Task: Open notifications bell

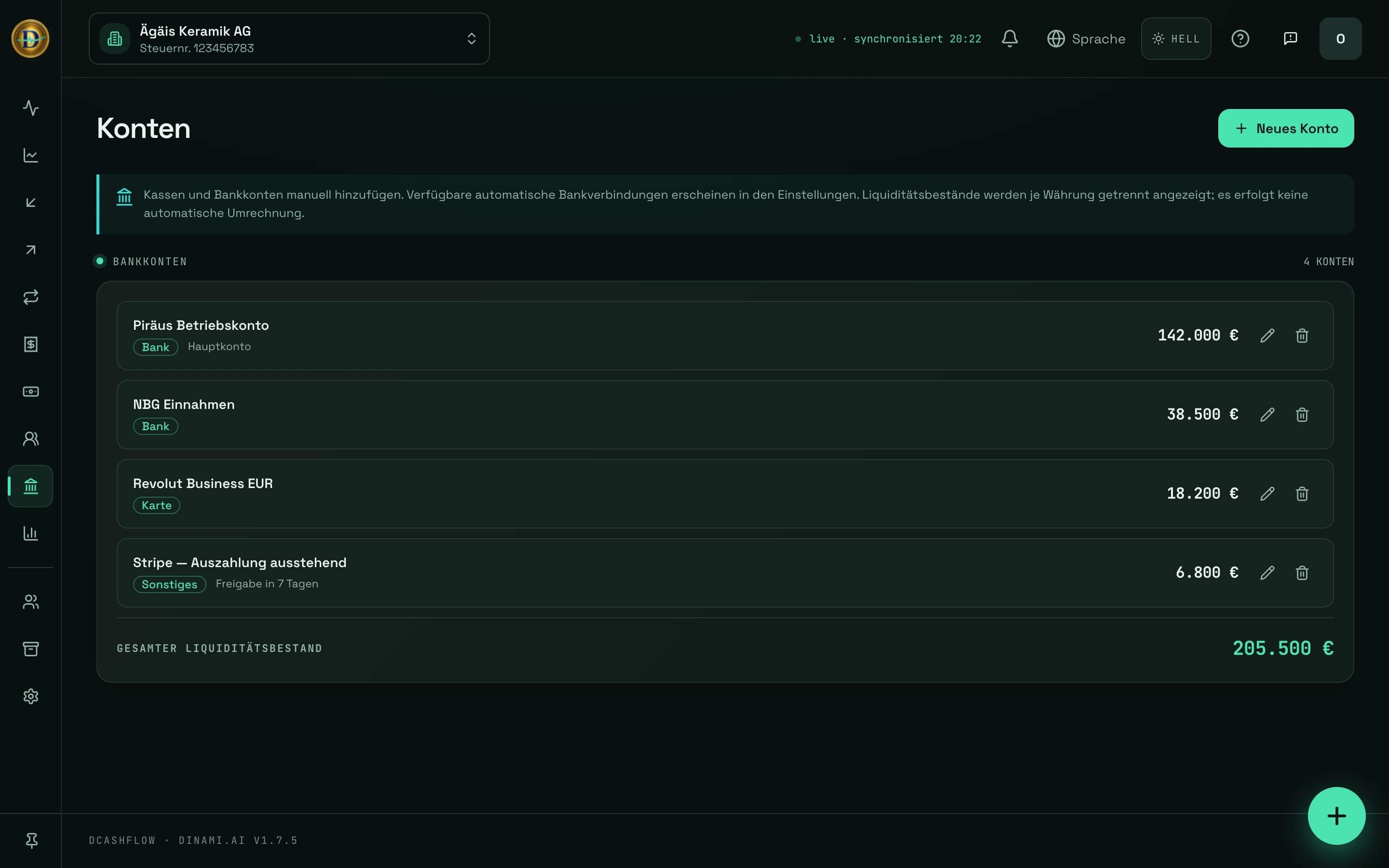Action: click(x=1009, y=39)
